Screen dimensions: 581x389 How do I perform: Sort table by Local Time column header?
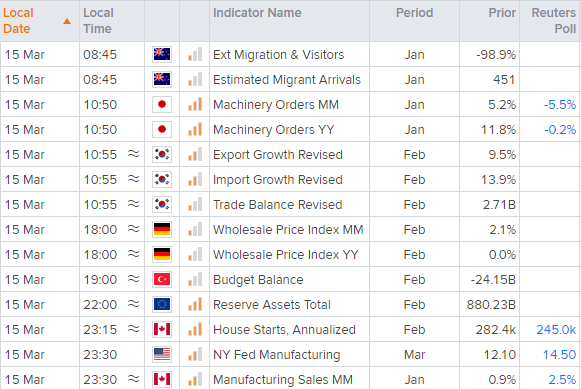[98, 21]
